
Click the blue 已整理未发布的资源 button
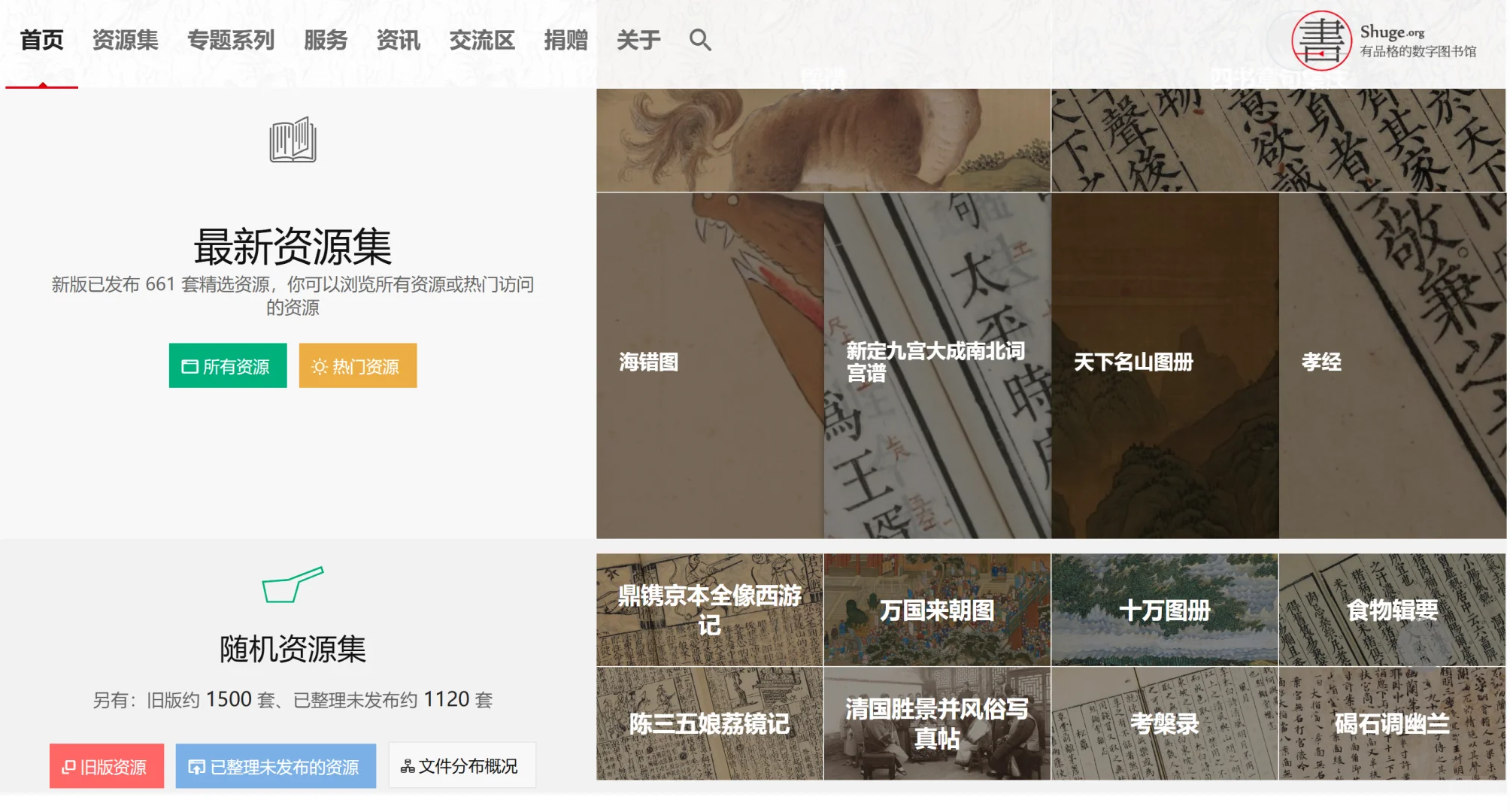click(276, 766)
